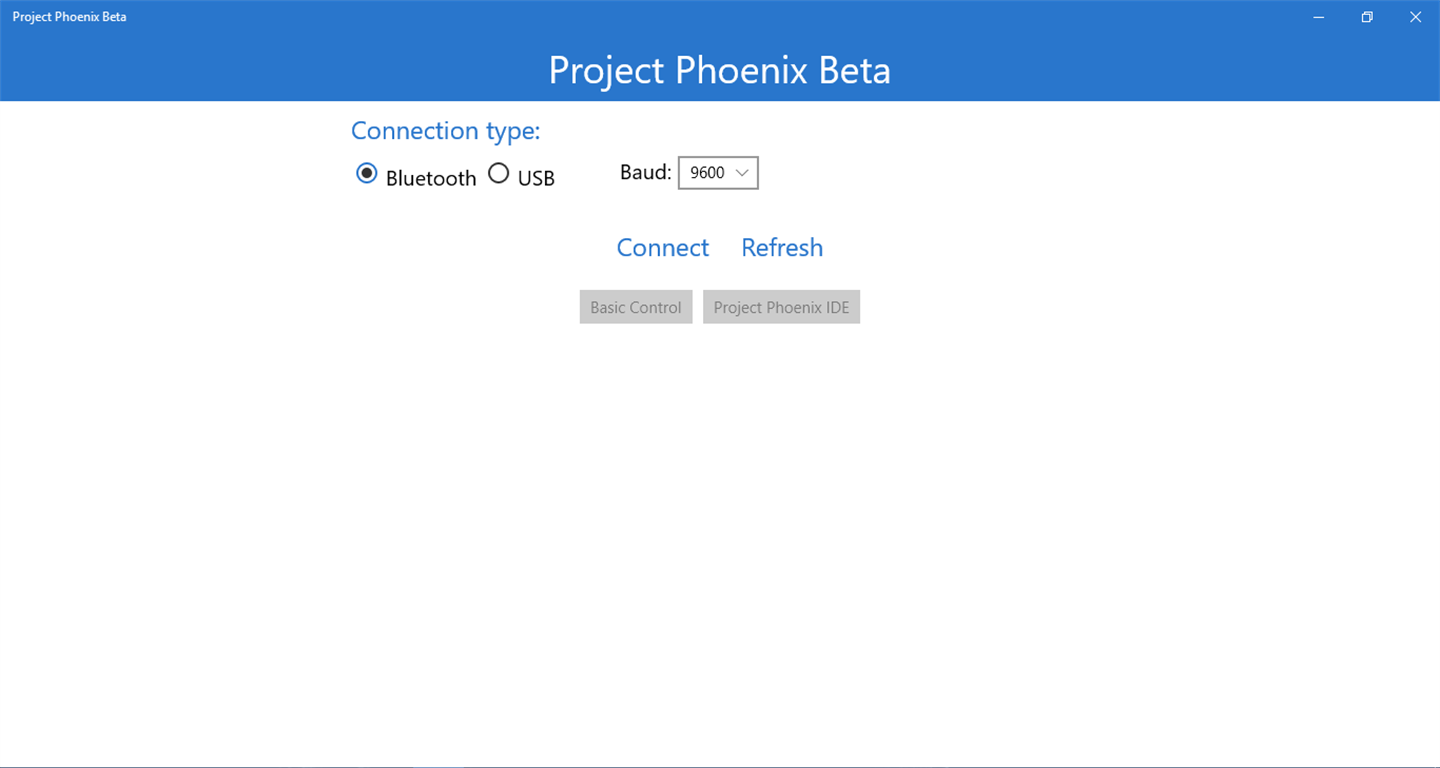Click the 9600 value in Baud box
This screenshot has height=768, width=1440.
(707, 173)
